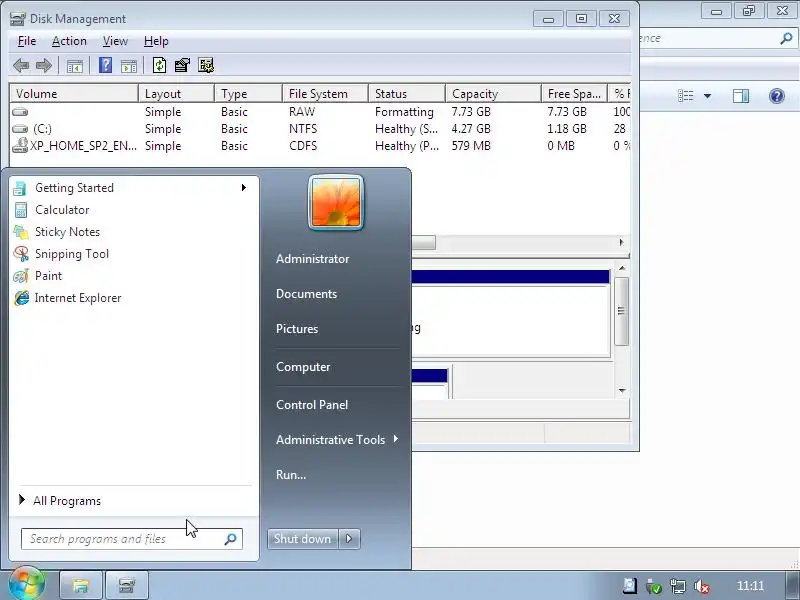The width and height of the screenshot is (800, 600).
Task: Open the Shut down options arrow
Action: tap(349, 539)
